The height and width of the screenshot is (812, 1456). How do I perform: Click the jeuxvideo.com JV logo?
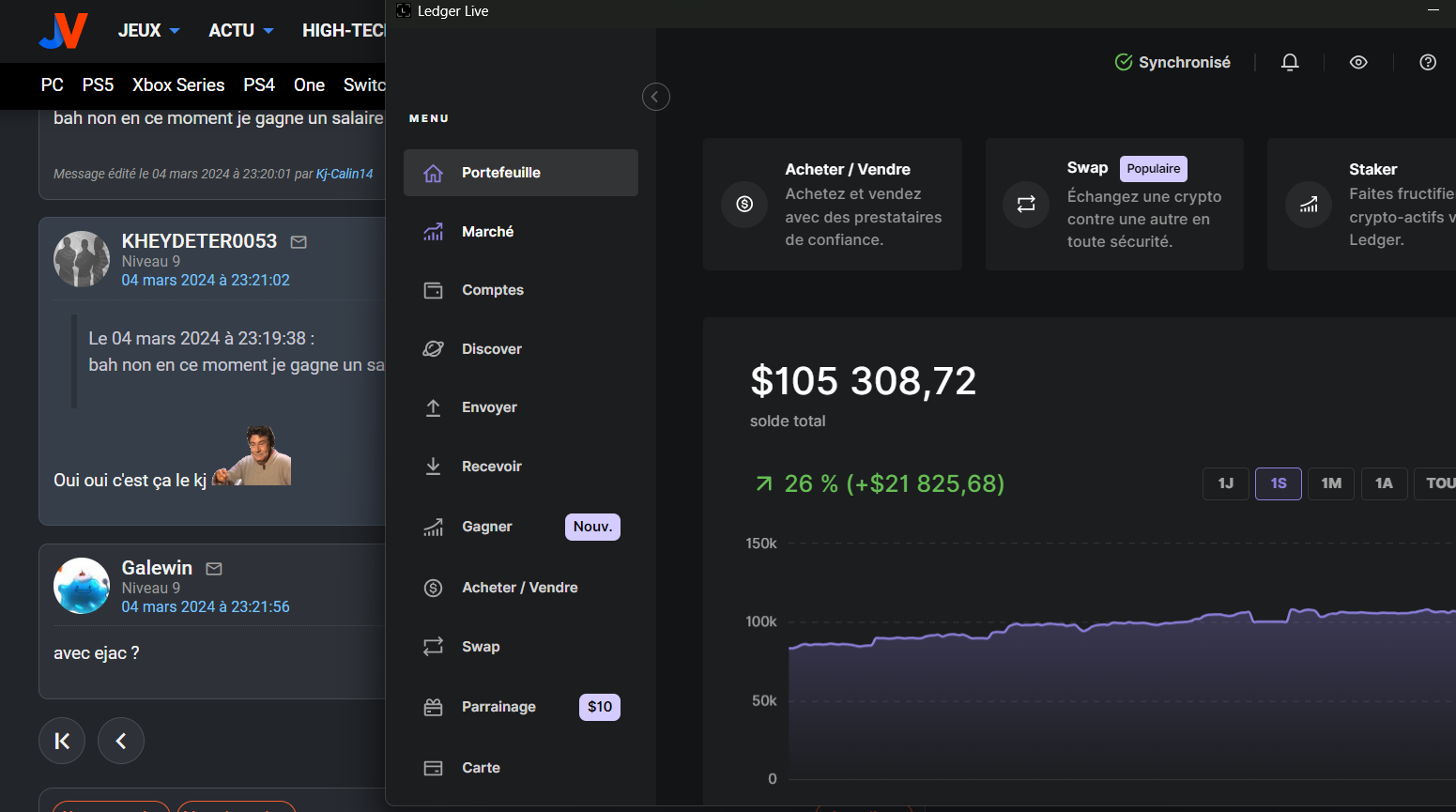pyautogui.click(x=63, y=31)
